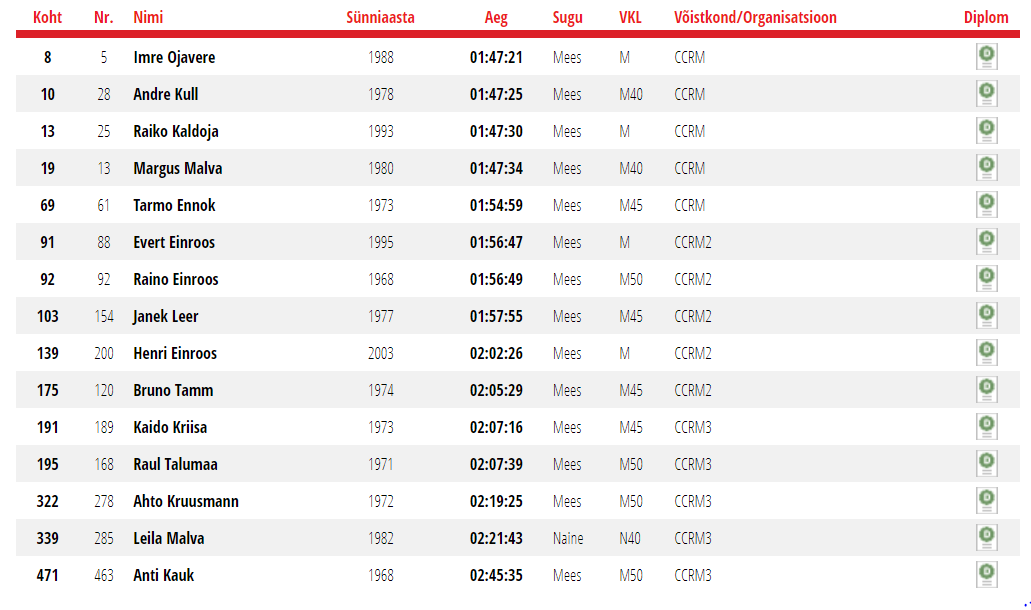The width and height of the screenshot is (1031, 610).
Task: Open diploma icon in Tarmo Ennok row
Action: pos(986,204)
